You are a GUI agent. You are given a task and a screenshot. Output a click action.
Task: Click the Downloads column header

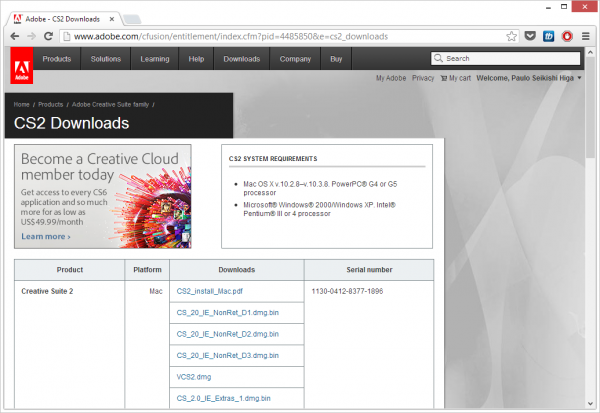click(236, 270)
